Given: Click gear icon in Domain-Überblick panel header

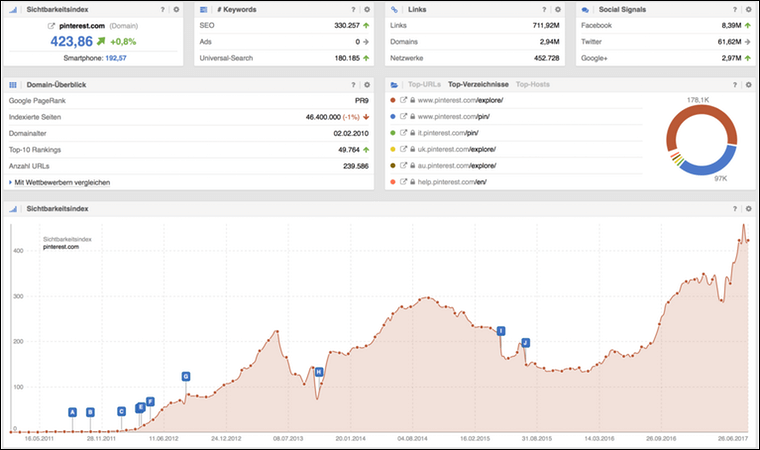Looking at the screenshot, I should click(366, 85).
